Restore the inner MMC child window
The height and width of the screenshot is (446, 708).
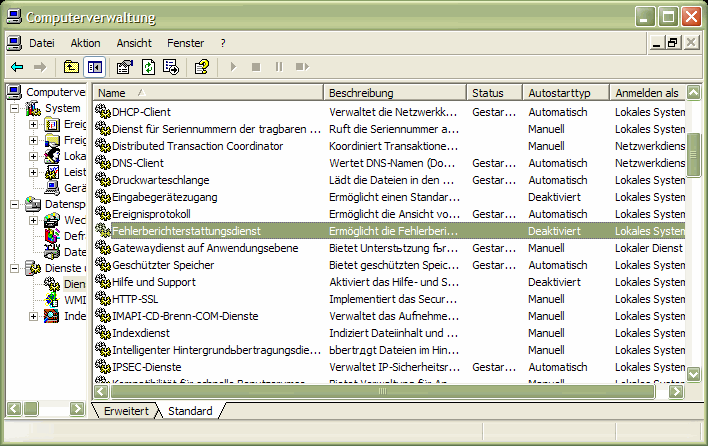pyautogui.click(x=673, y=43)
